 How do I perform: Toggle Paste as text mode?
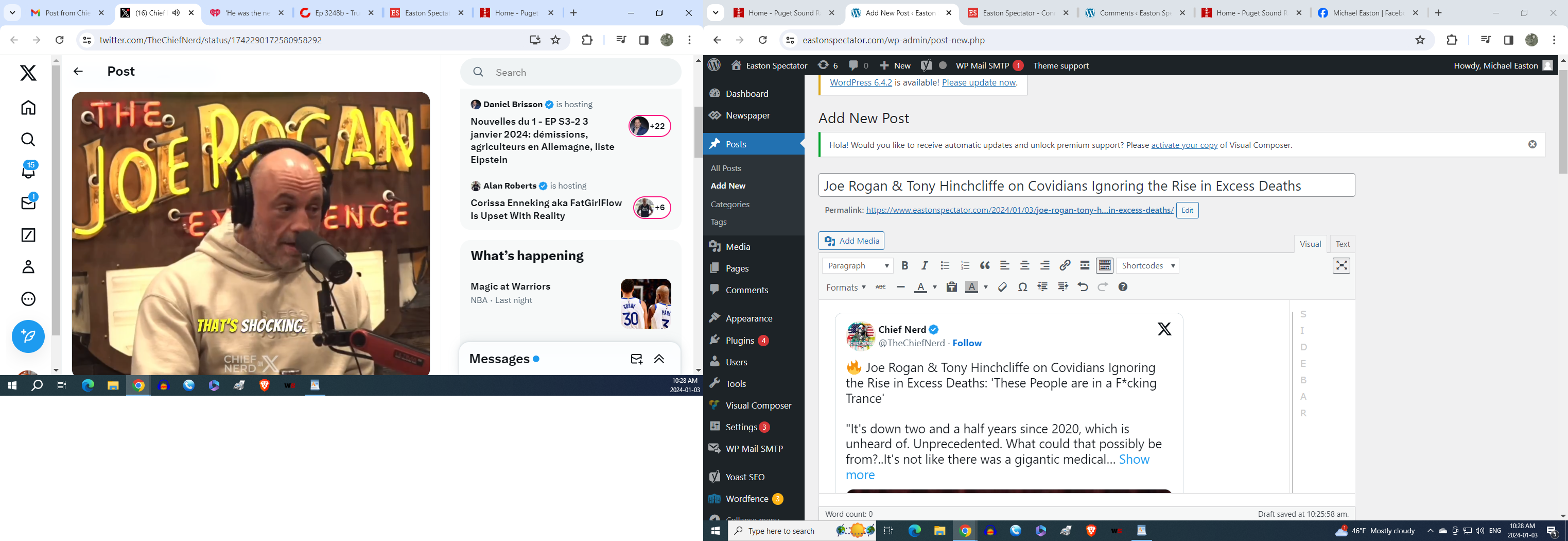(x=951, y=287)
